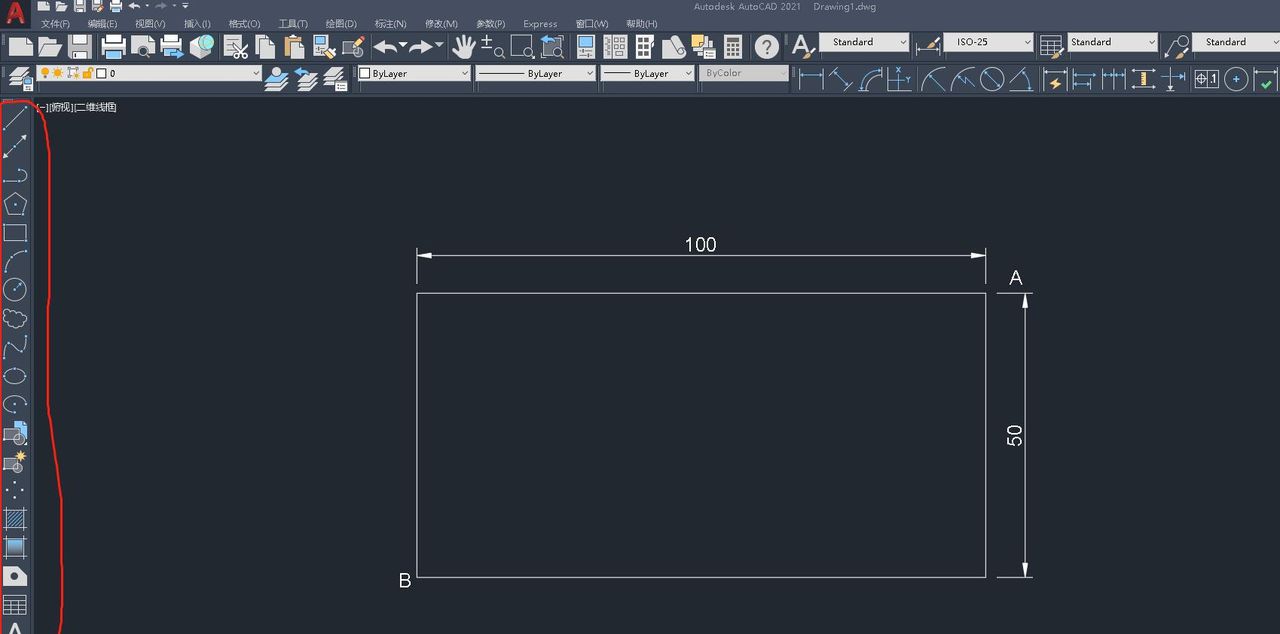Image resolution: width=1280 pixels, height=634 pixels.
Task: Click the Zoom realtime icon
Action: click(x=492, y=46)
